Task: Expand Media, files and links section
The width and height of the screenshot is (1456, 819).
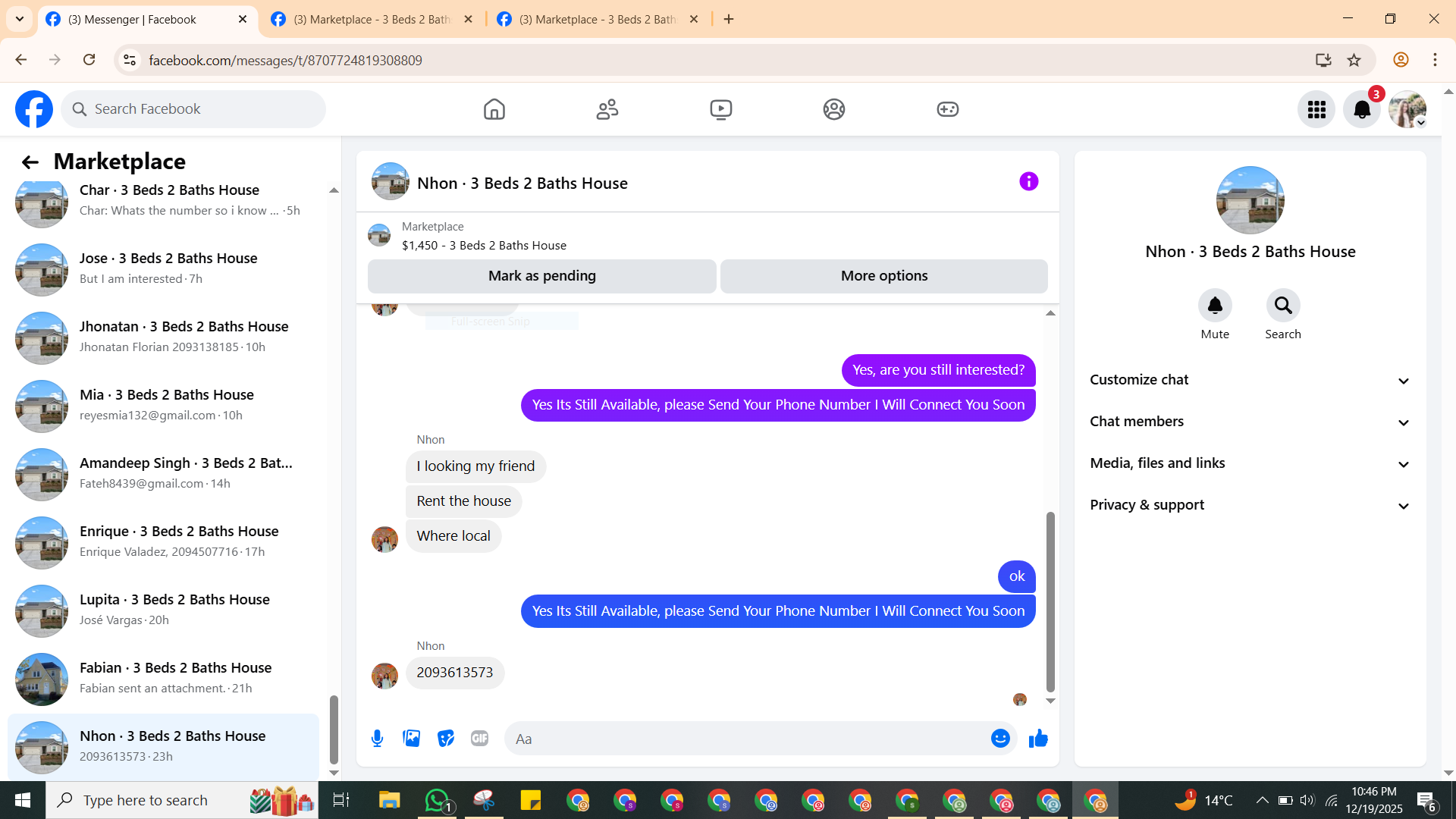Action: (x=1250, y=463)
